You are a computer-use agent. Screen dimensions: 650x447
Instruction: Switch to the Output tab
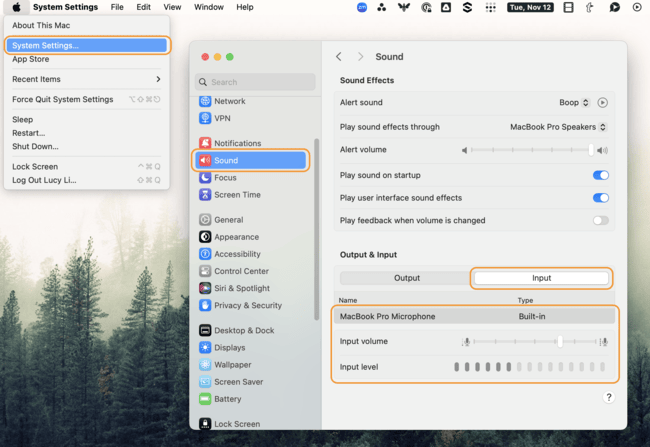coord(407,278)
